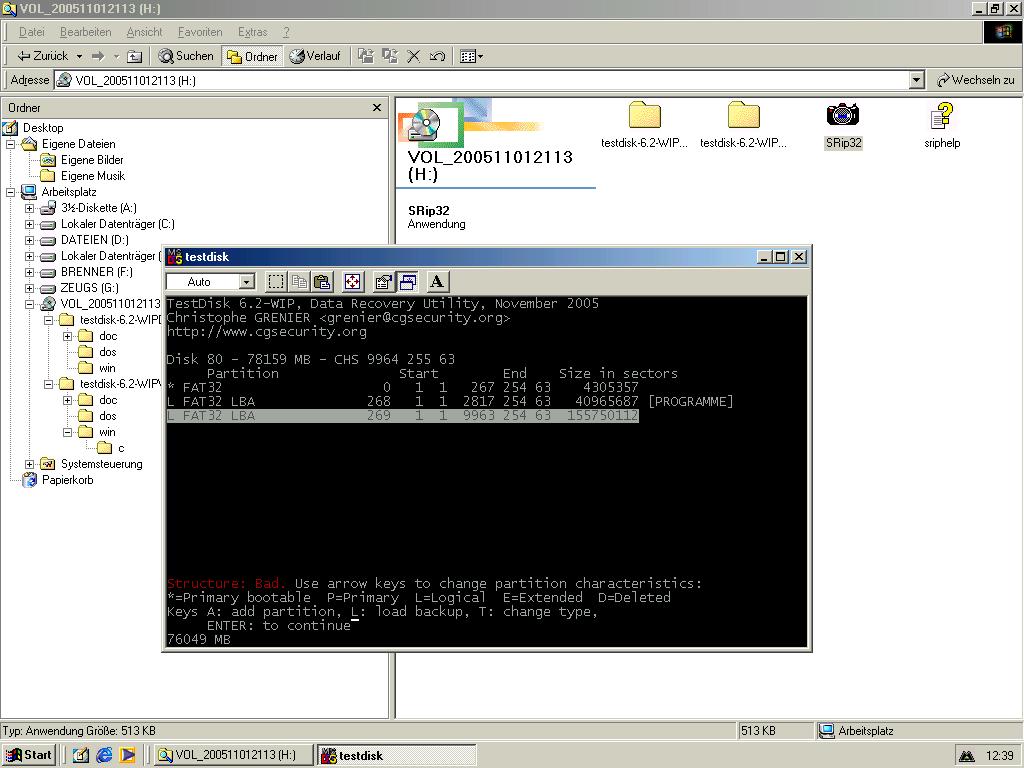Click the Delete X icon in Explorer toolbar
This screenshot has height=768, width=1024.
[413, 56]
